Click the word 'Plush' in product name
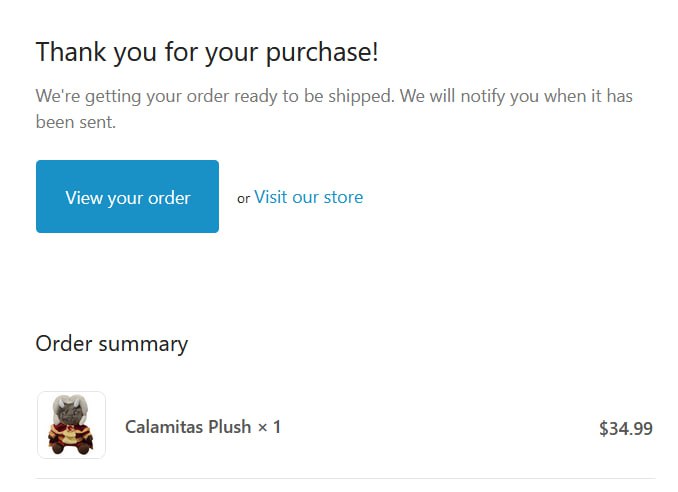Image resolution: width=678 pixels, height=492 pixels. pyautogui.click(x=230, y=427)
